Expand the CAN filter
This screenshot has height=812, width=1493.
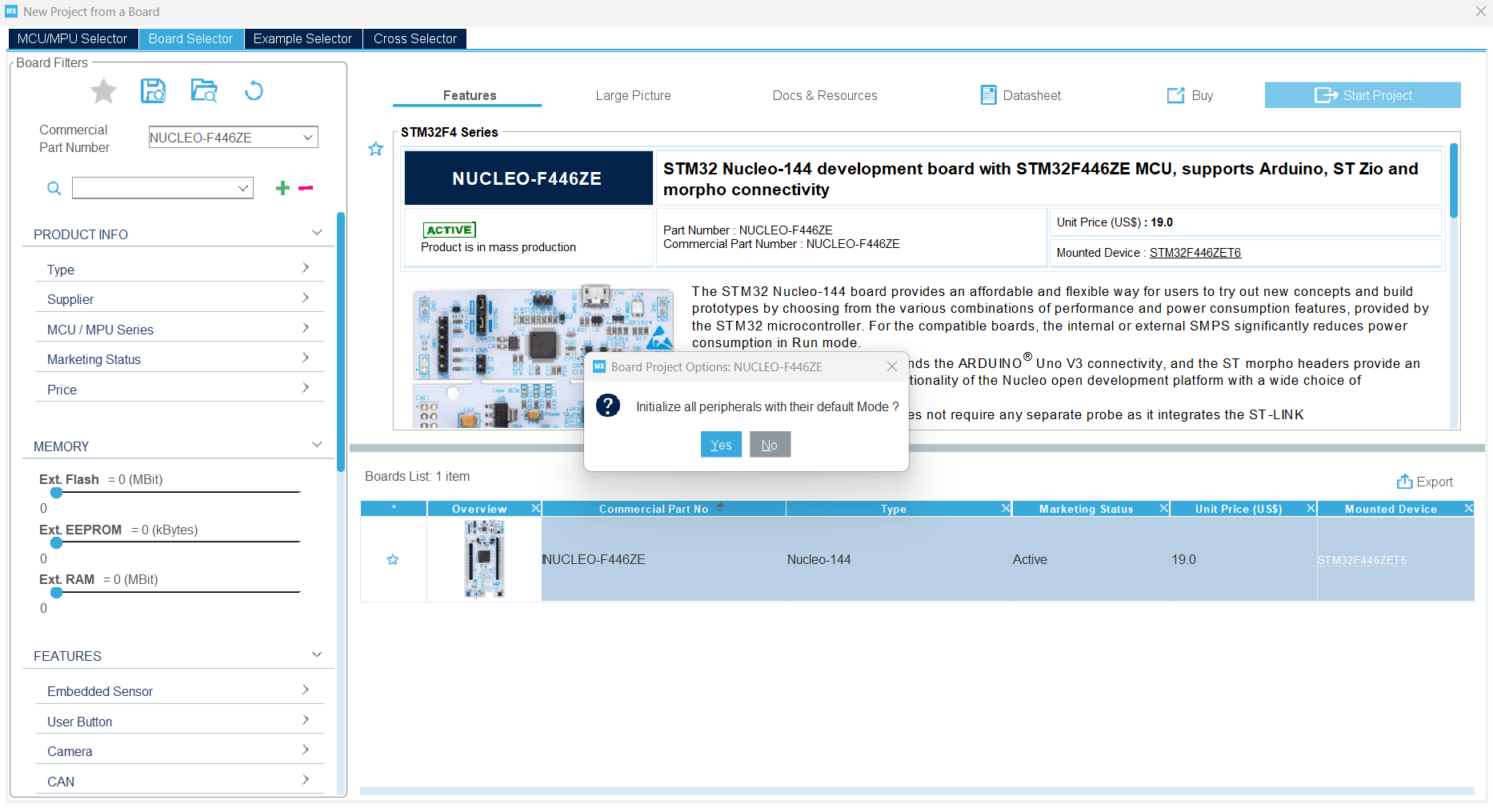click(306, 780)
